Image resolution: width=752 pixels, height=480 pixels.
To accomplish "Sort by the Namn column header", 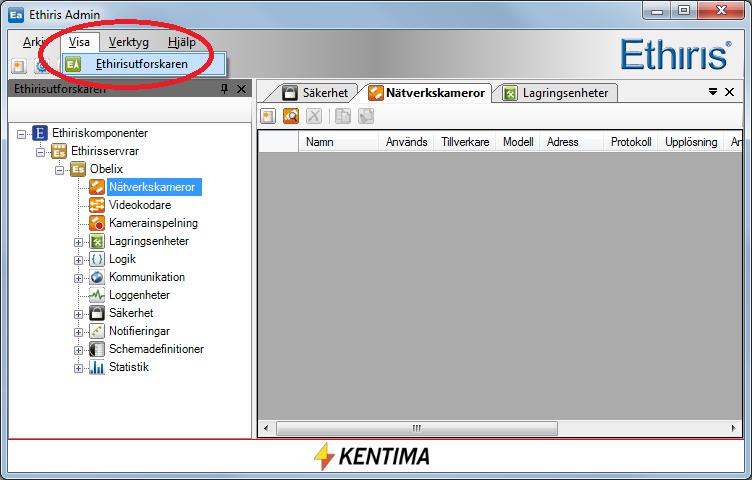I will [338, 142].
